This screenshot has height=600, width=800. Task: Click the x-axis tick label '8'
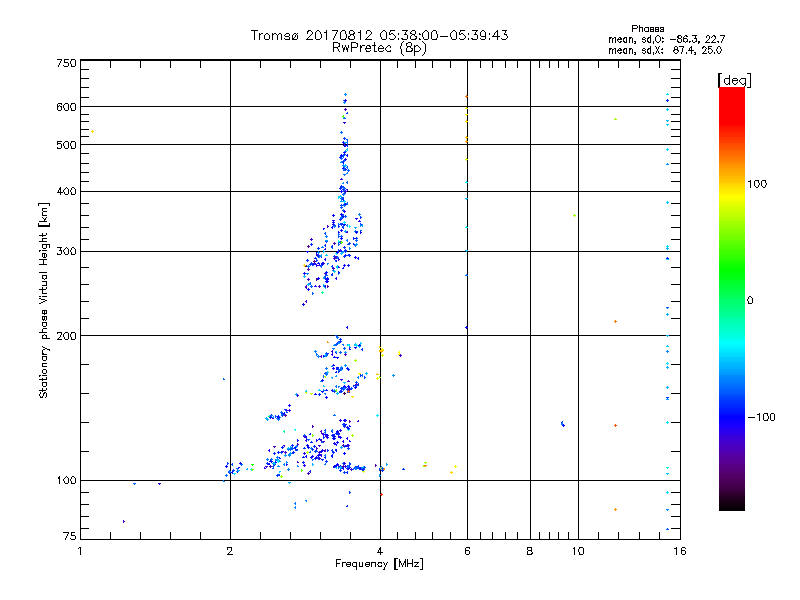tap(530, 551)
